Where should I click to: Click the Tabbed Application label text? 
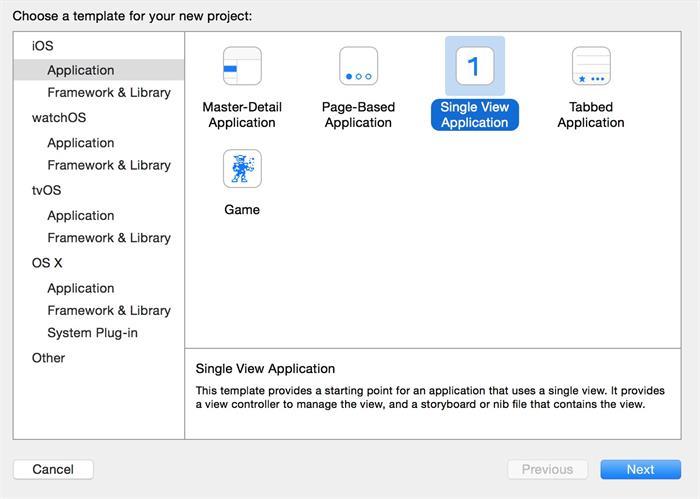click(591, 115)
